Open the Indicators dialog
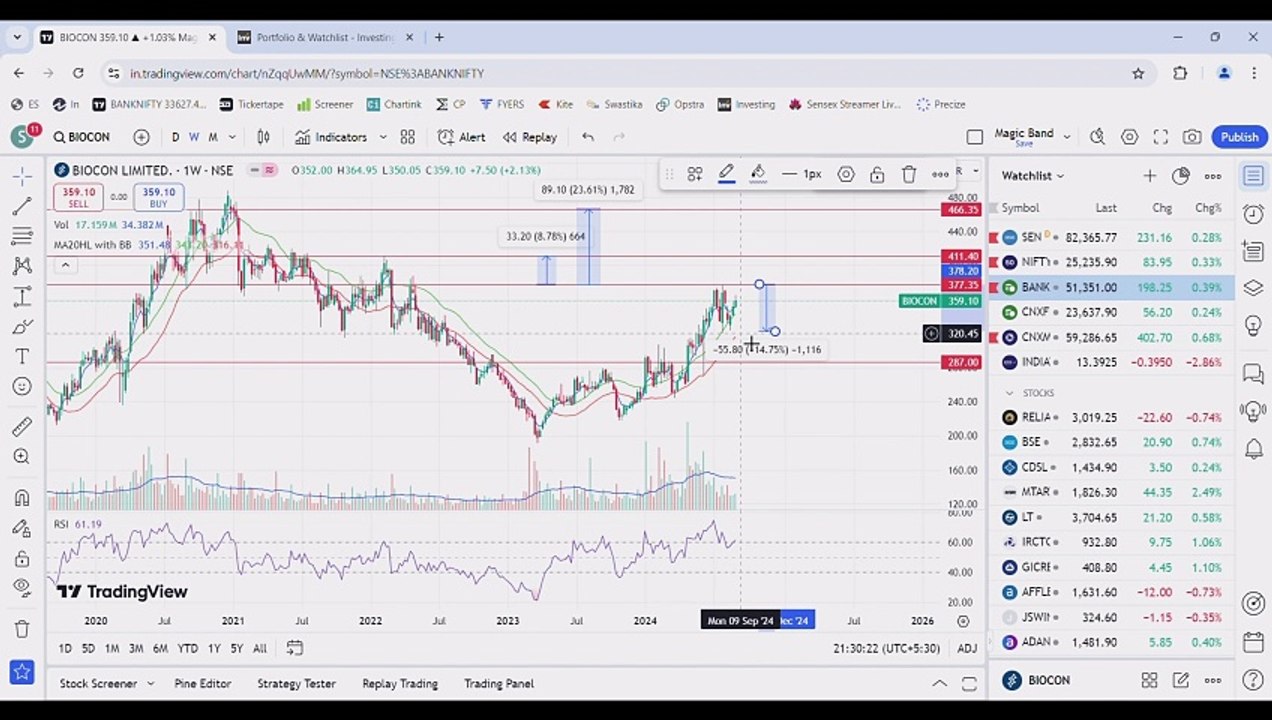The image size is (1272, 720). coord(332,137)
